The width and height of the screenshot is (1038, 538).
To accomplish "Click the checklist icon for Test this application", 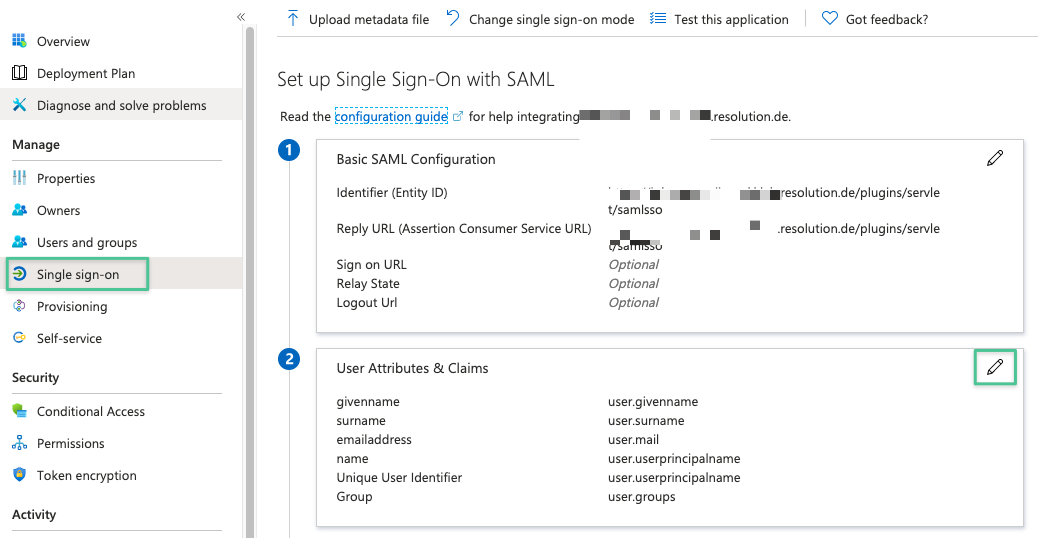I will [658, 19].
